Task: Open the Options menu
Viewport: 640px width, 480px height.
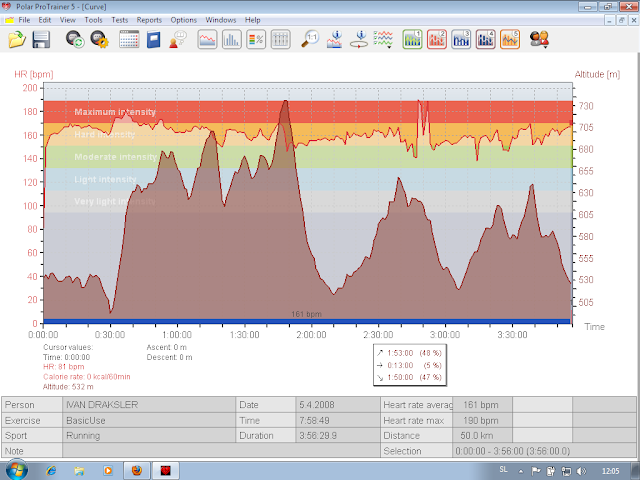Action: pyautogui.click(x=184, y=20)
